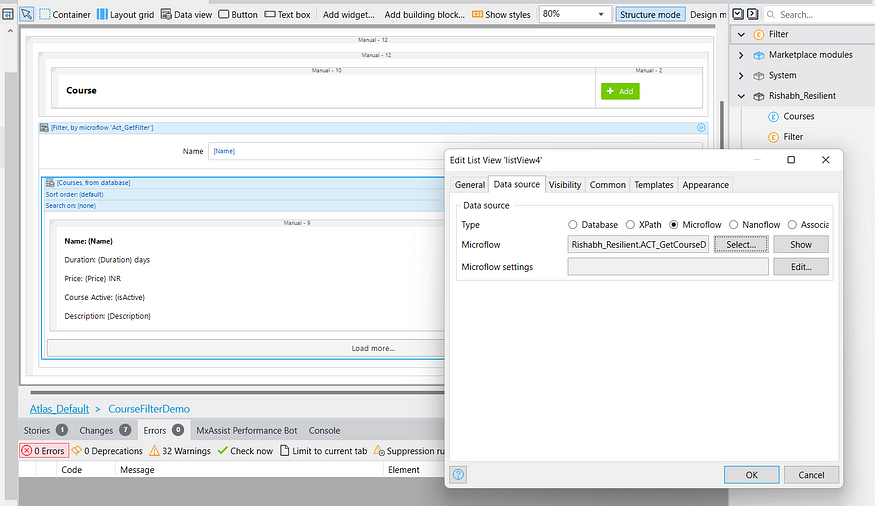This screenshot has width=875, height=506.
Task: Open the dialog help icon
Action: tap(458, 475)
